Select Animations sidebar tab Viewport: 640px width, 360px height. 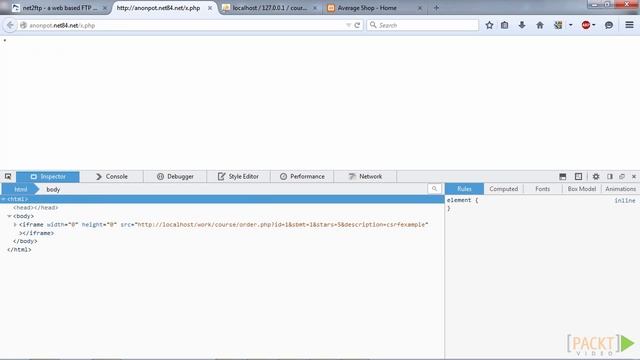click(620, 189)
